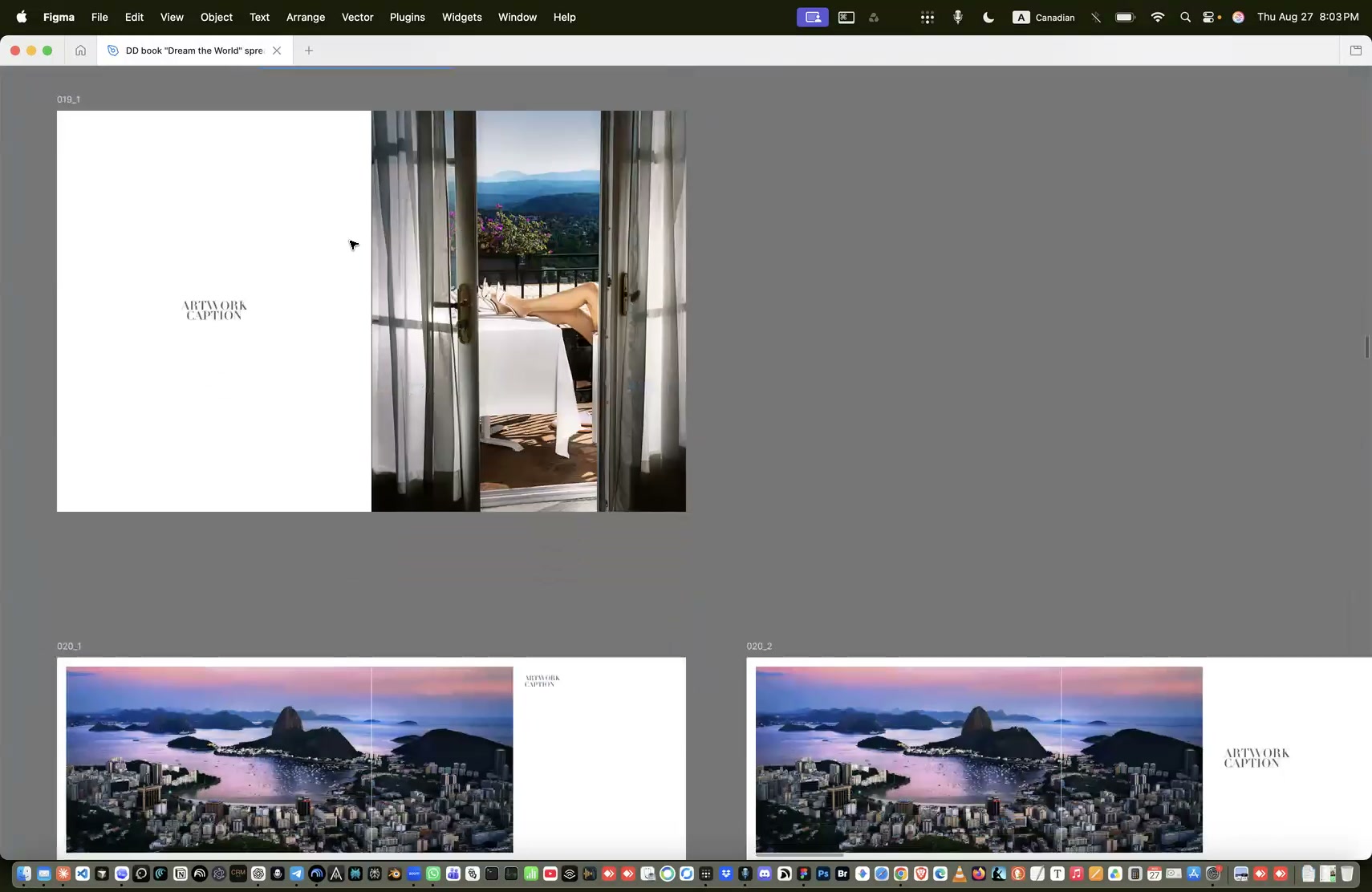Select ARTWORK CAPTION text in frame 019_1
Image resolution: width=1372 pixels, height=892 pixels.
(x=215, y=310)
